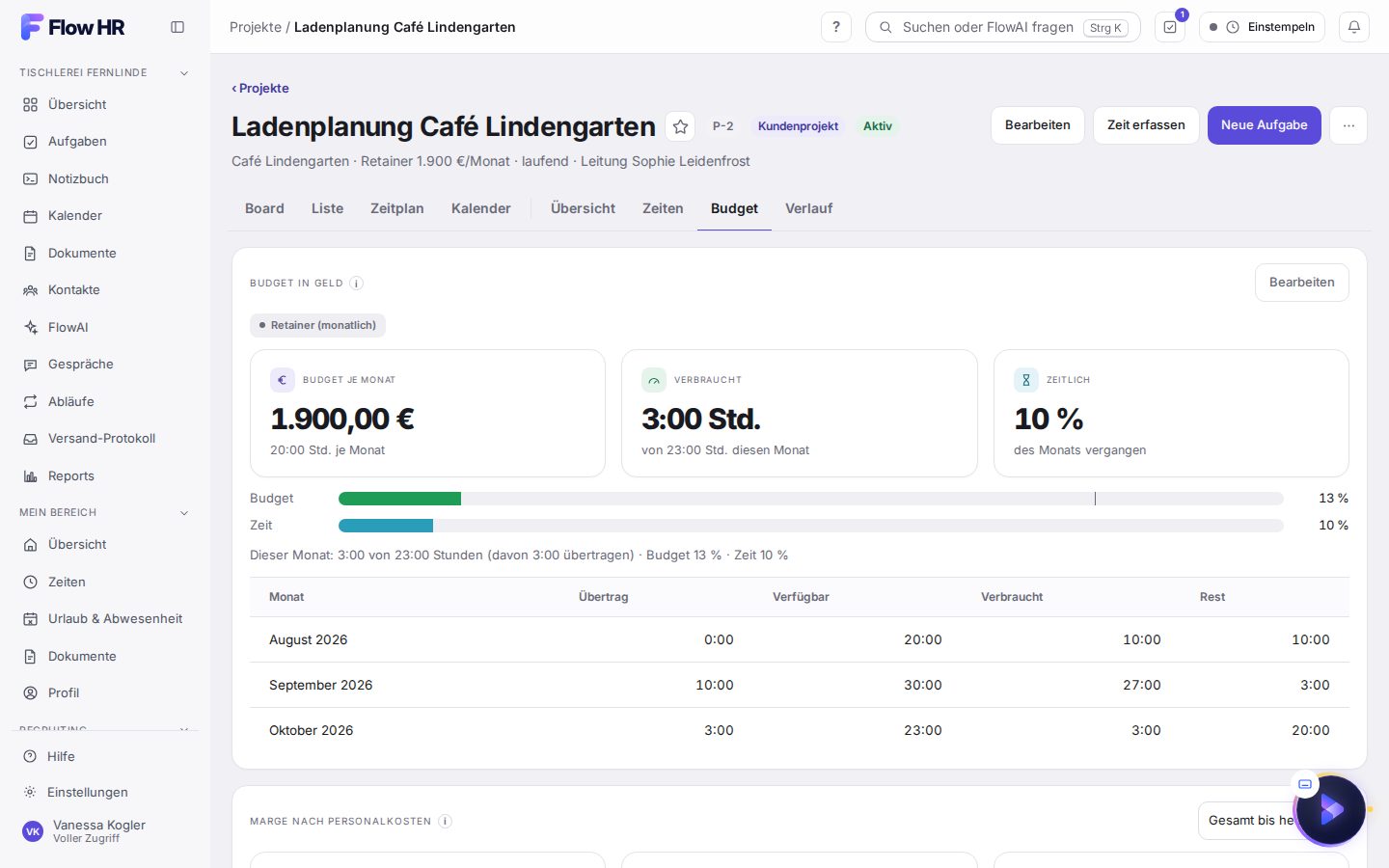Open Kalender in the sidebar
This screenshot has height=868, width=1389.
coord(105,215)
